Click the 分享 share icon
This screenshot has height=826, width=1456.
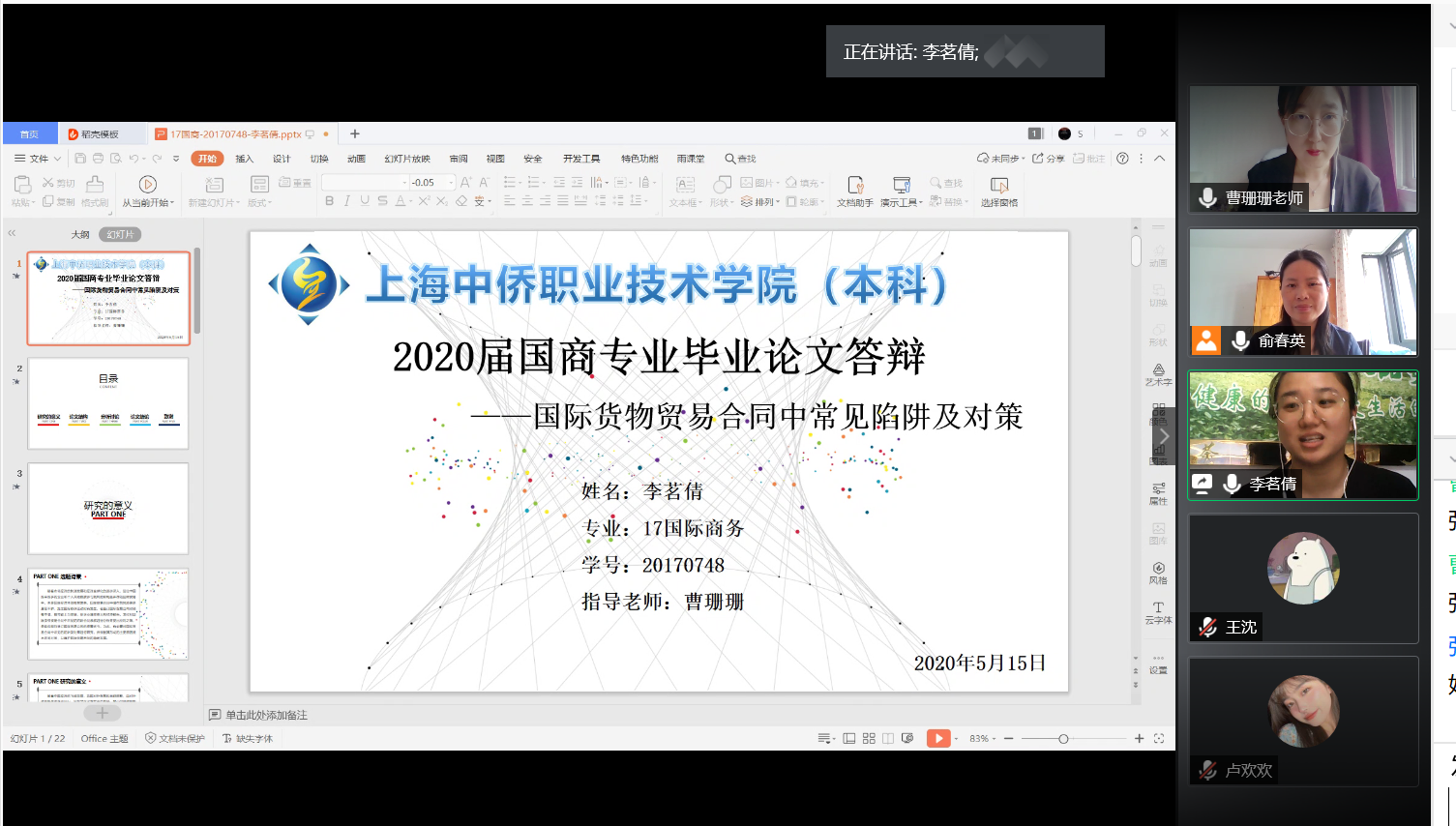click(1048, 159)
